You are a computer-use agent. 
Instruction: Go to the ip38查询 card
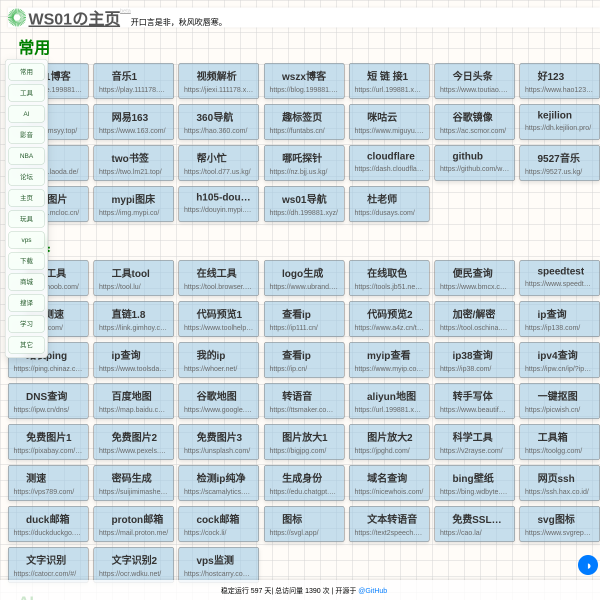pyautogui.click(x=474, y=360)
